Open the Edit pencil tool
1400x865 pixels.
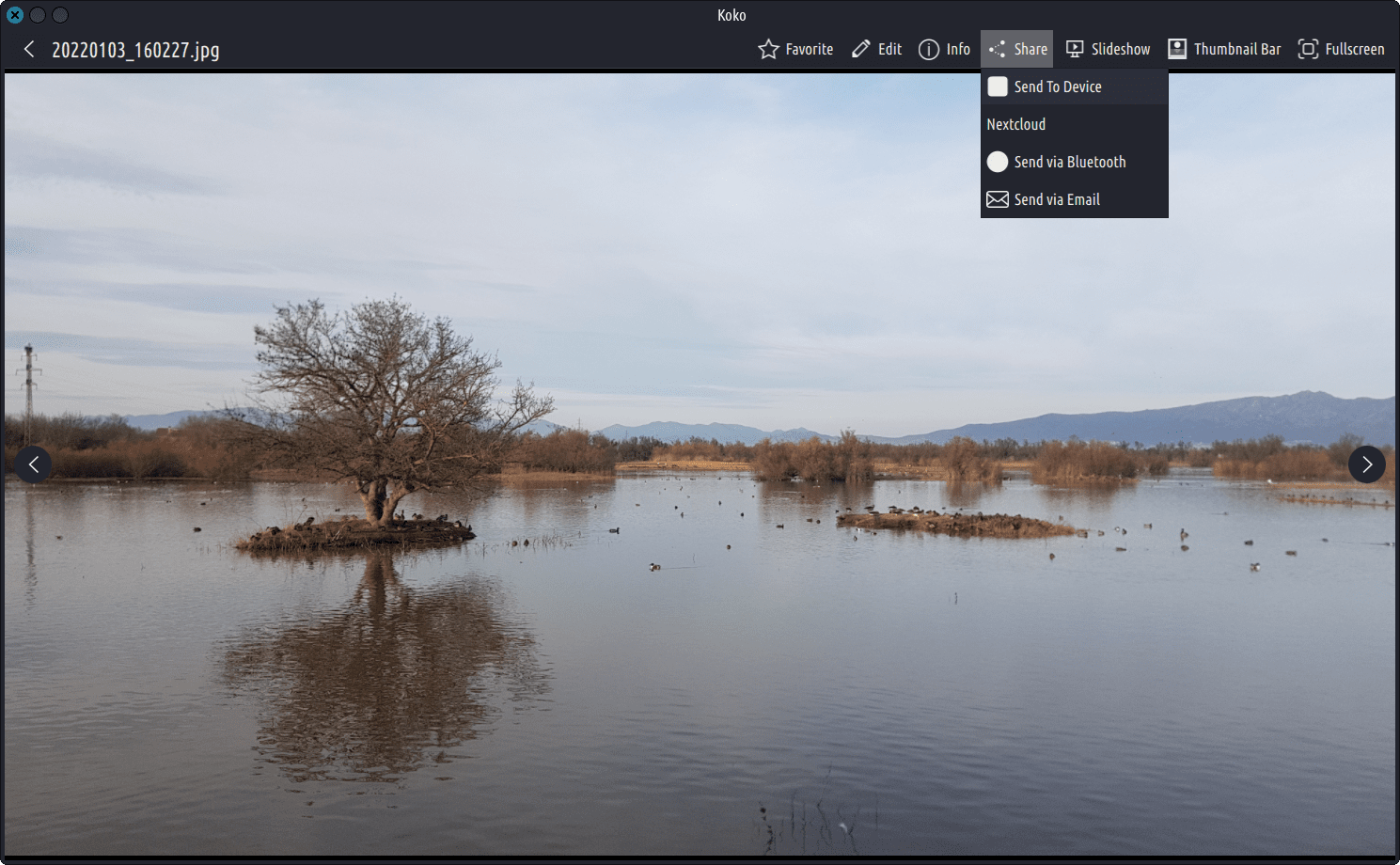pyautogui.click(x=876, y=49)
